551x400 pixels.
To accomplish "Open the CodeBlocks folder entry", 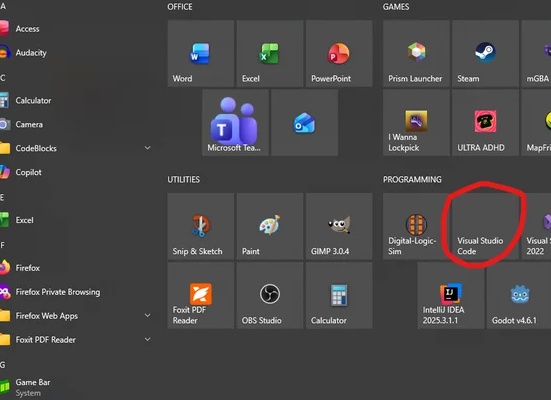I will click(x=76, y=148).
